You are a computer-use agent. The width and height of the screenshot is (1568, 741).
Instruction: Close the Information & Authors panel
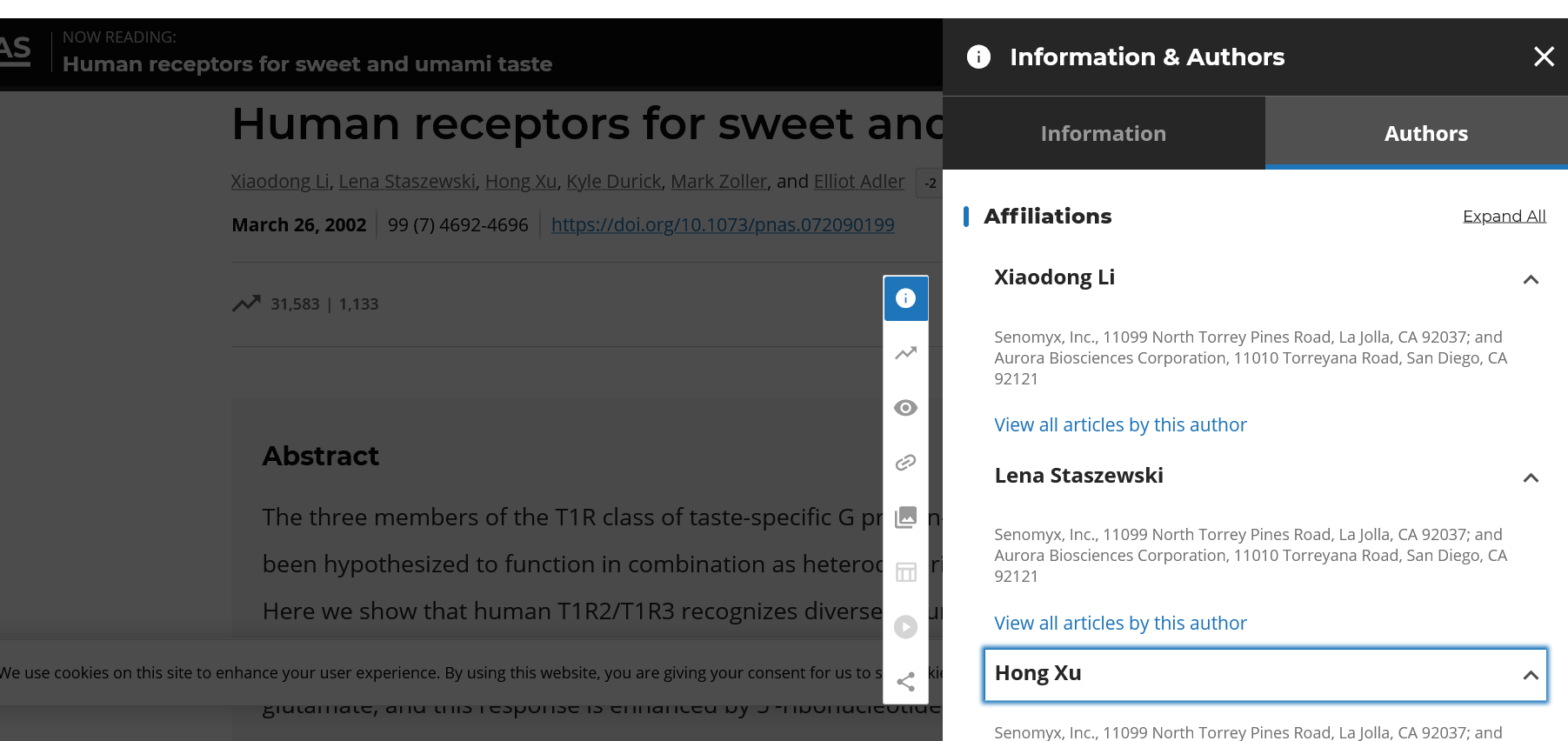1544,57
